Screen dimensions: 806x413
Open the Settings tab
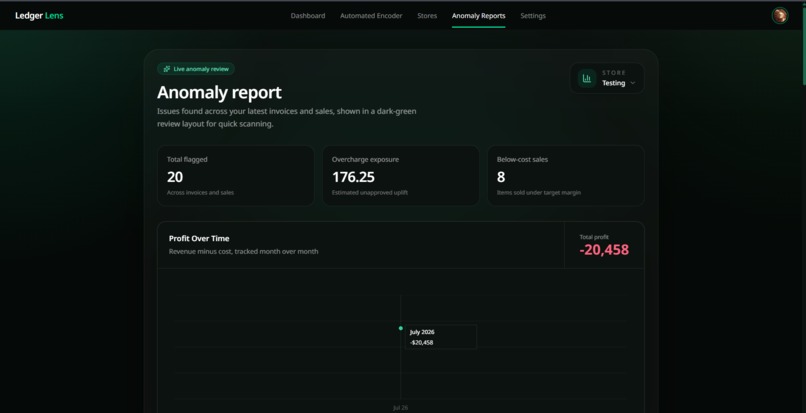point(533,16)
